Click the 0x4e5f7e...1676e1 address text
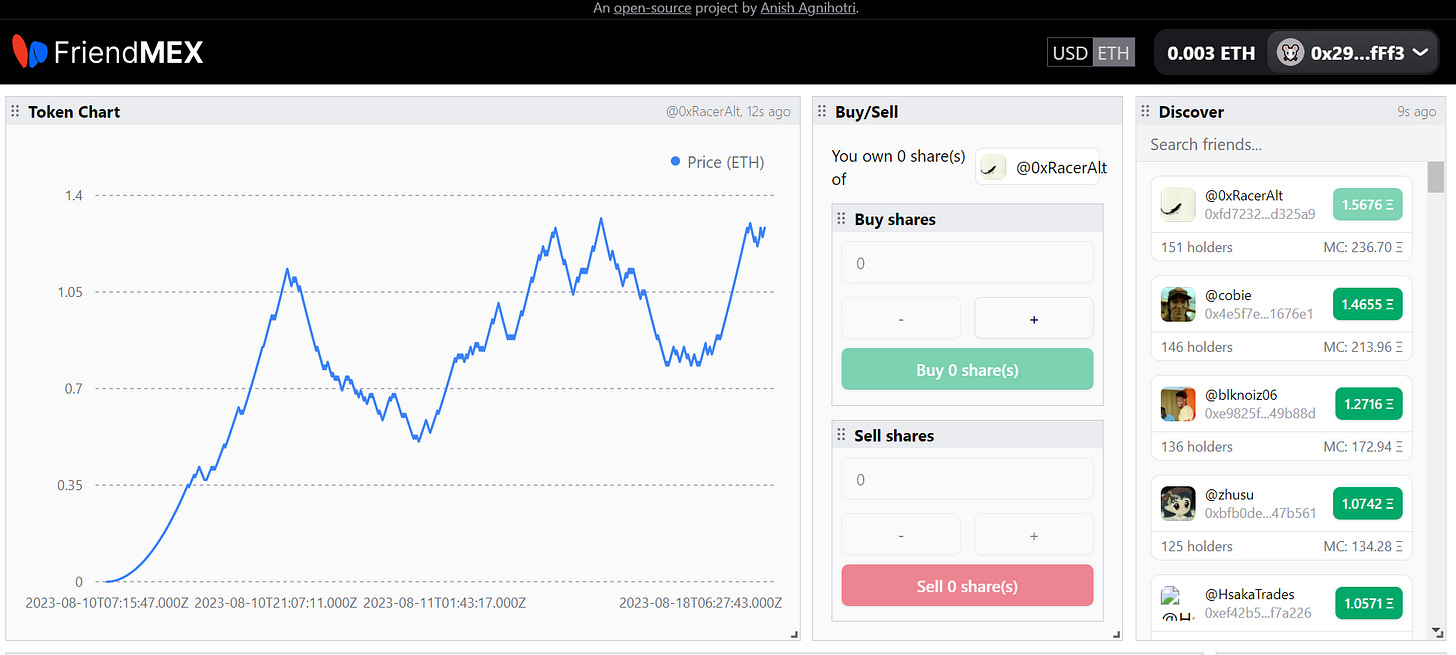 point(1259,314)
